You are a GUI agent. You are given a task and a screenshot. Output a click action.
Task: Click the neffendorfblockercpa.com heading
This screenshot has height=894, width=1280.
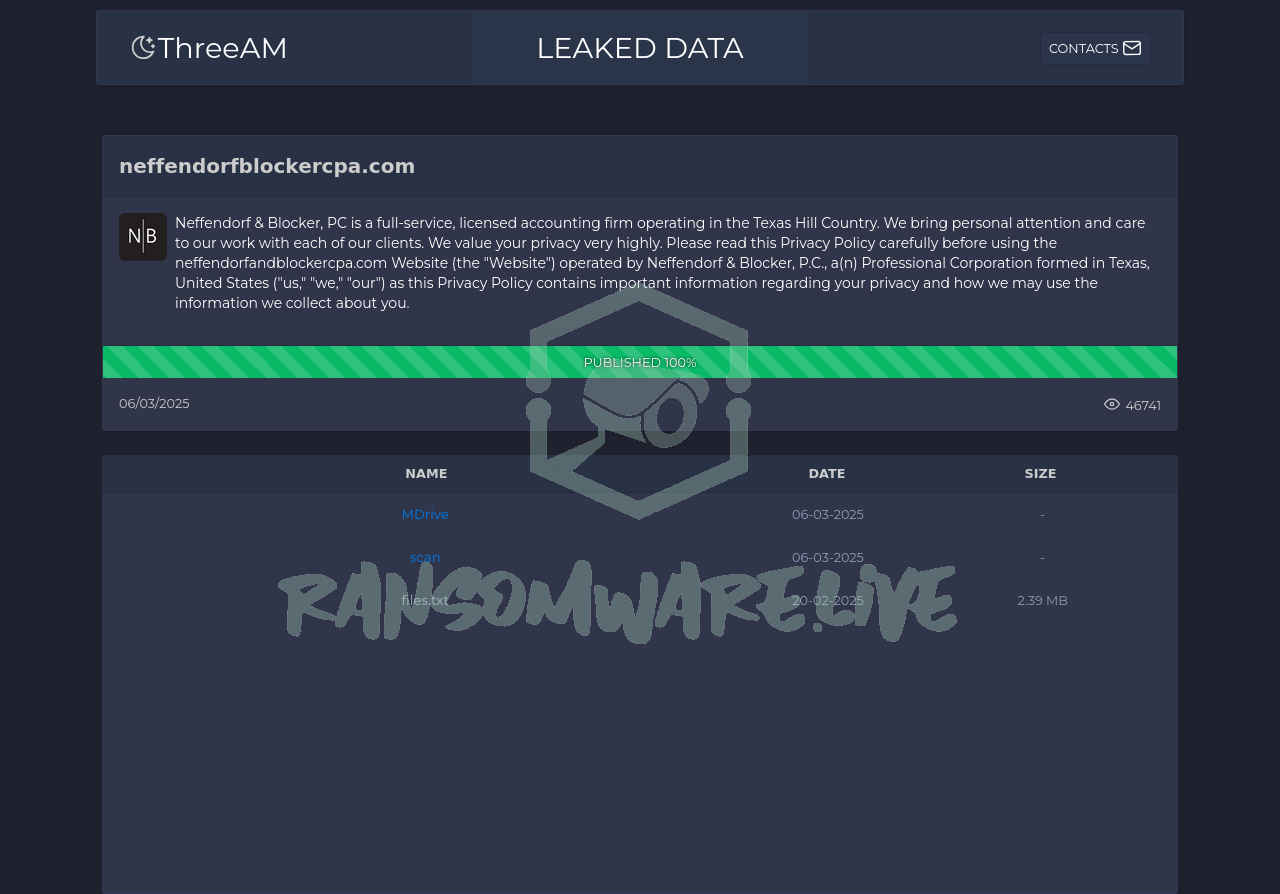(x=267, y=166)
